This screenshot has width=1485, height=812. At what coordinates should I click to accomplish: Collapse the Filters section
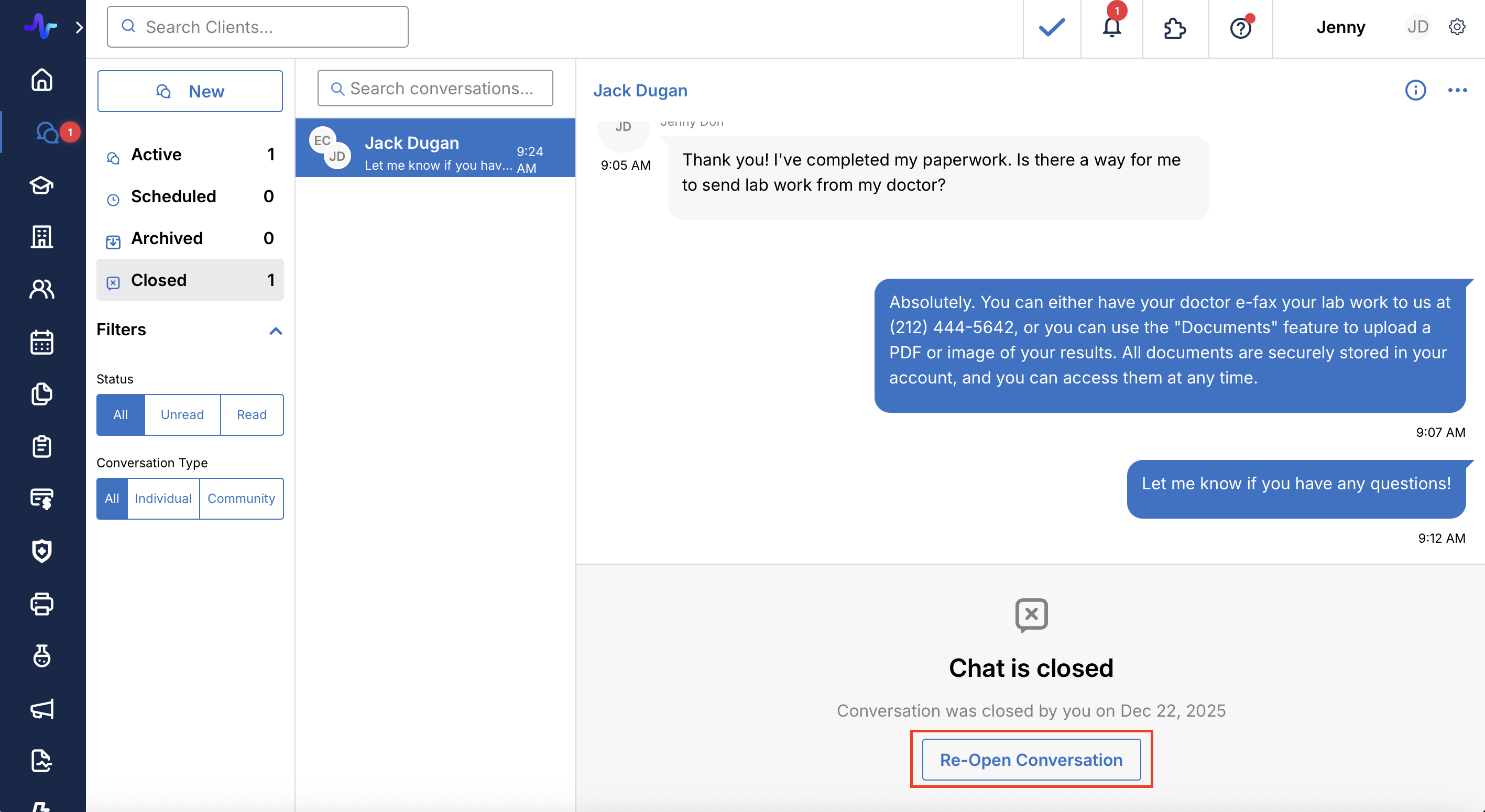[276, 330]
